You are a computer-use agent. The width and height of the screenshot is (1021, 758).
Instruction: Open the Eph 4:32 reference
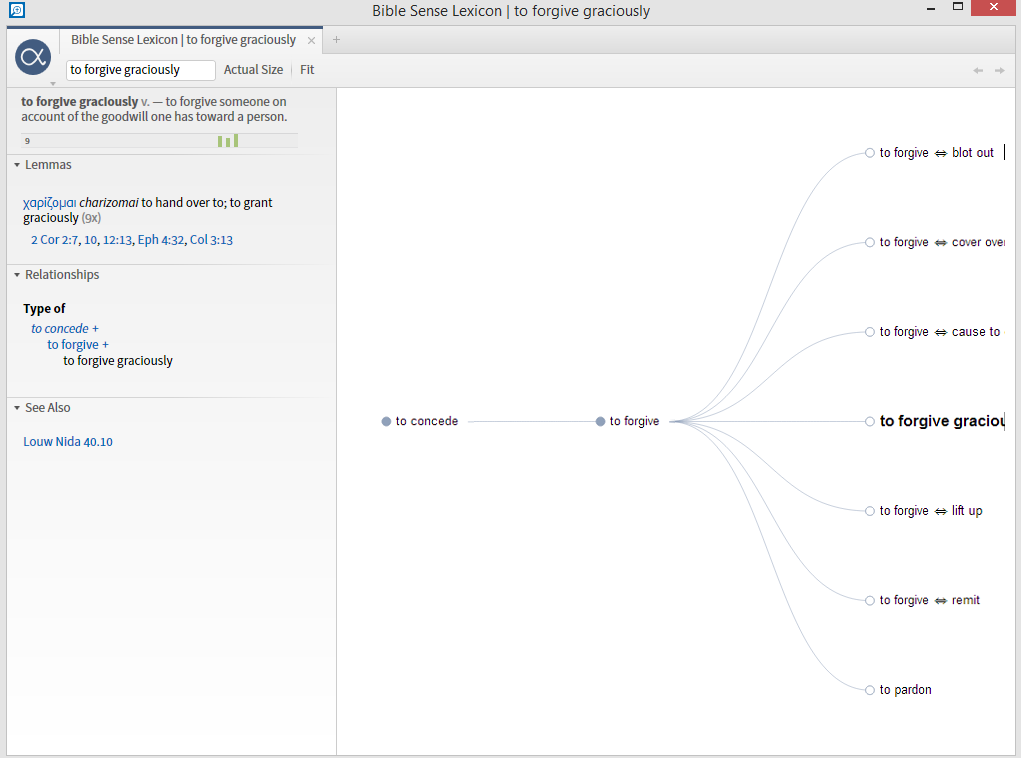click(161, 240)
